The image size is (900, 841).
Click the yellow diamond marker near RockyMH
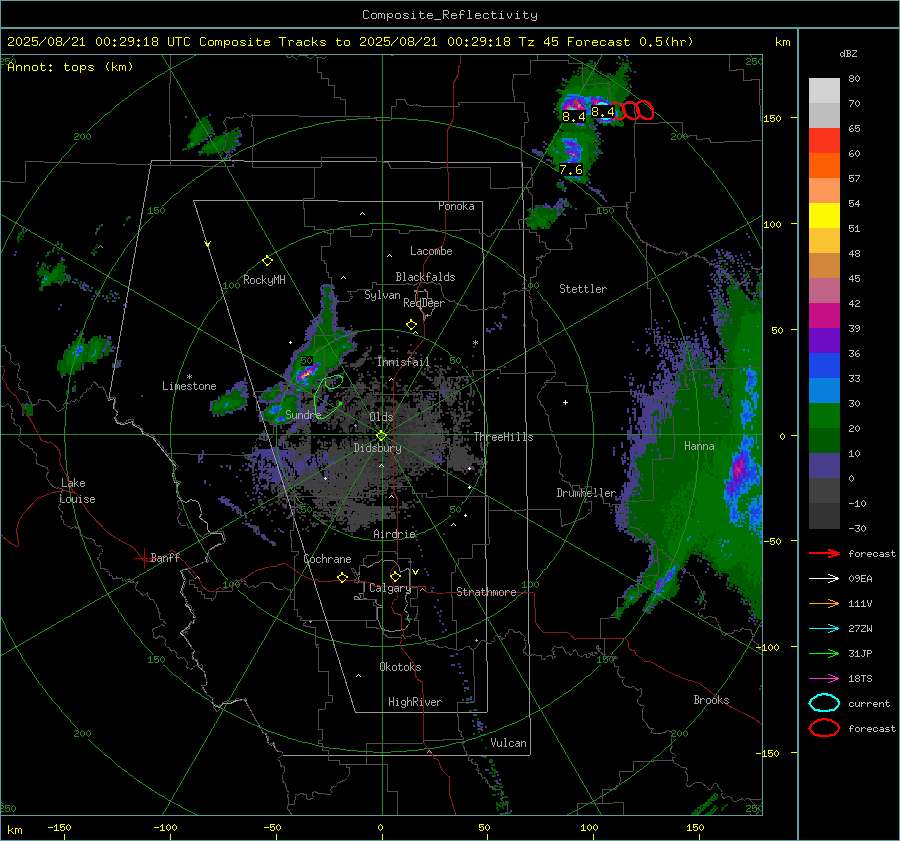pyautogui.click(x=267, y=261)
